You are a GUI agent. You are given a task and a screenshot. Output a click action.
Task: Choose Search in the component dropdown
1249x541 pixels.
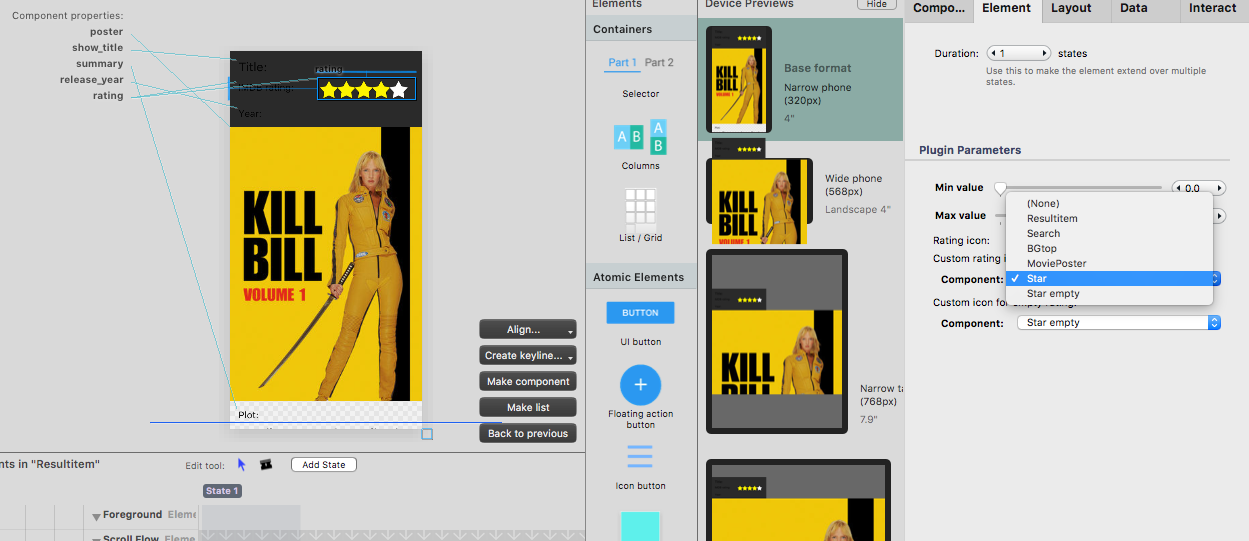pos(1109,233)
